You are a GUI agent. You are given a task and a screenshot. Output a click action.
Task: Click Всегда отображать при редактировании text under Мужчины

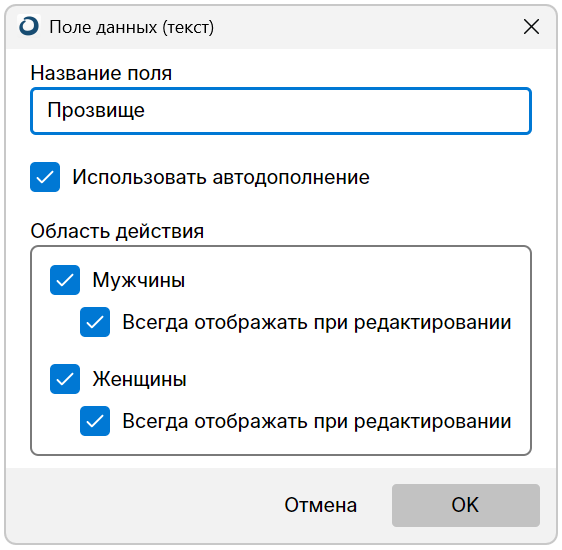point(317,322)
